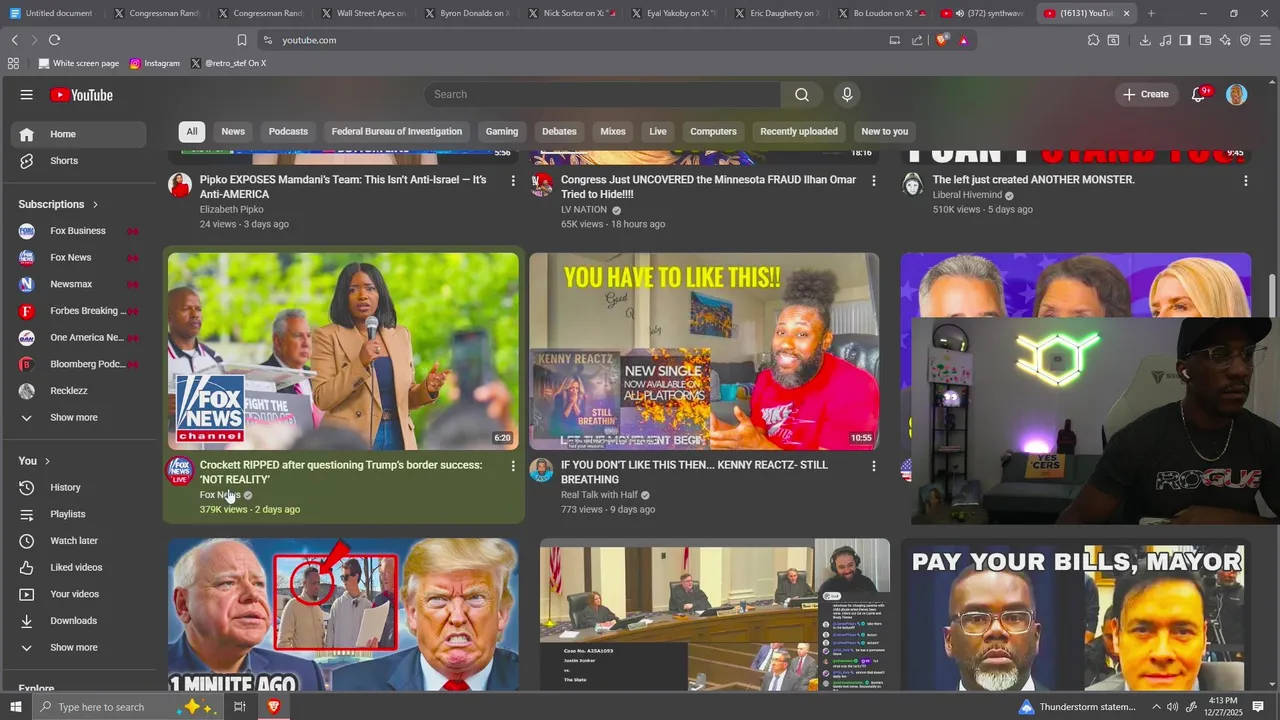Open Your videos in the sidebar
1280x720 pixels.
tap(79, 594)
